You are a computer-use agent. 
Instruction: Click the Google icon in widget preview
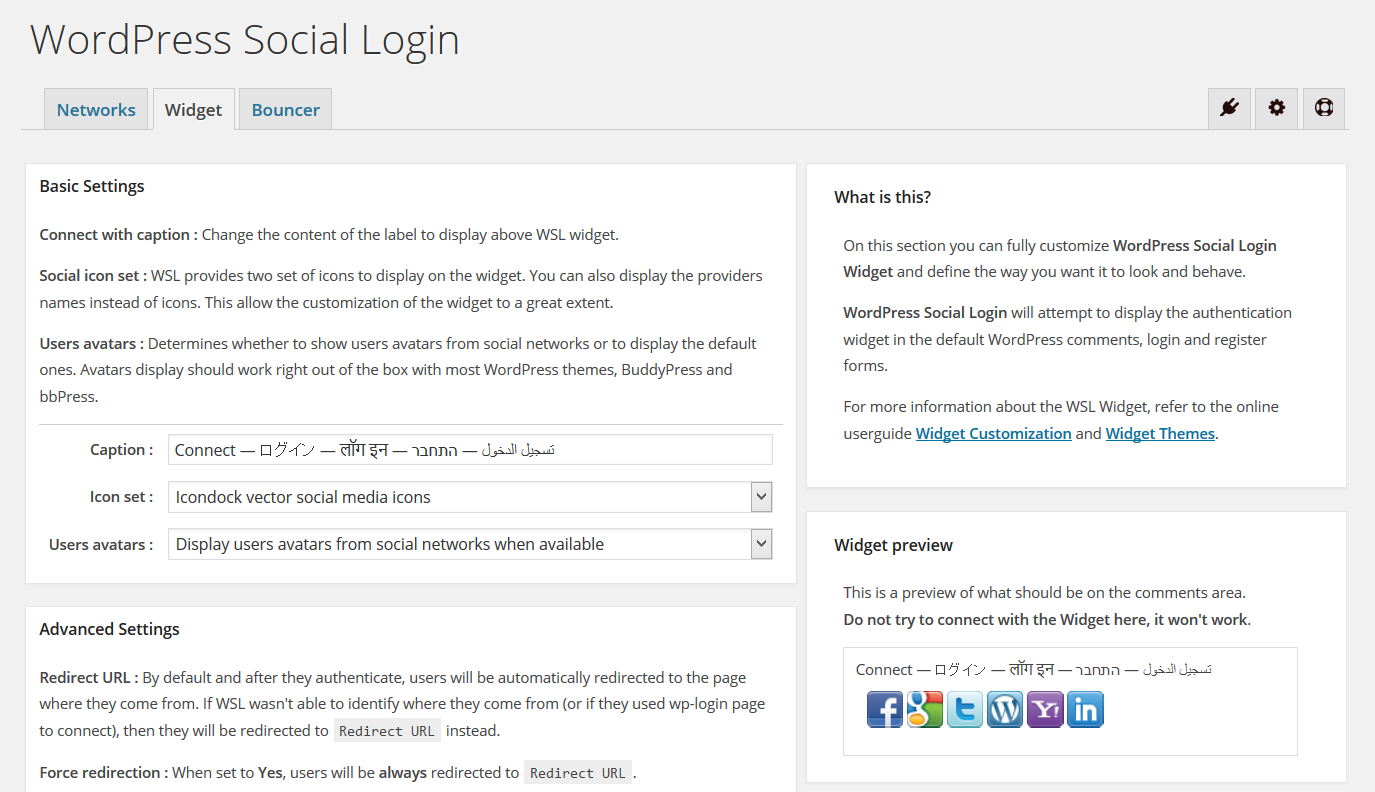pos(925,709)
